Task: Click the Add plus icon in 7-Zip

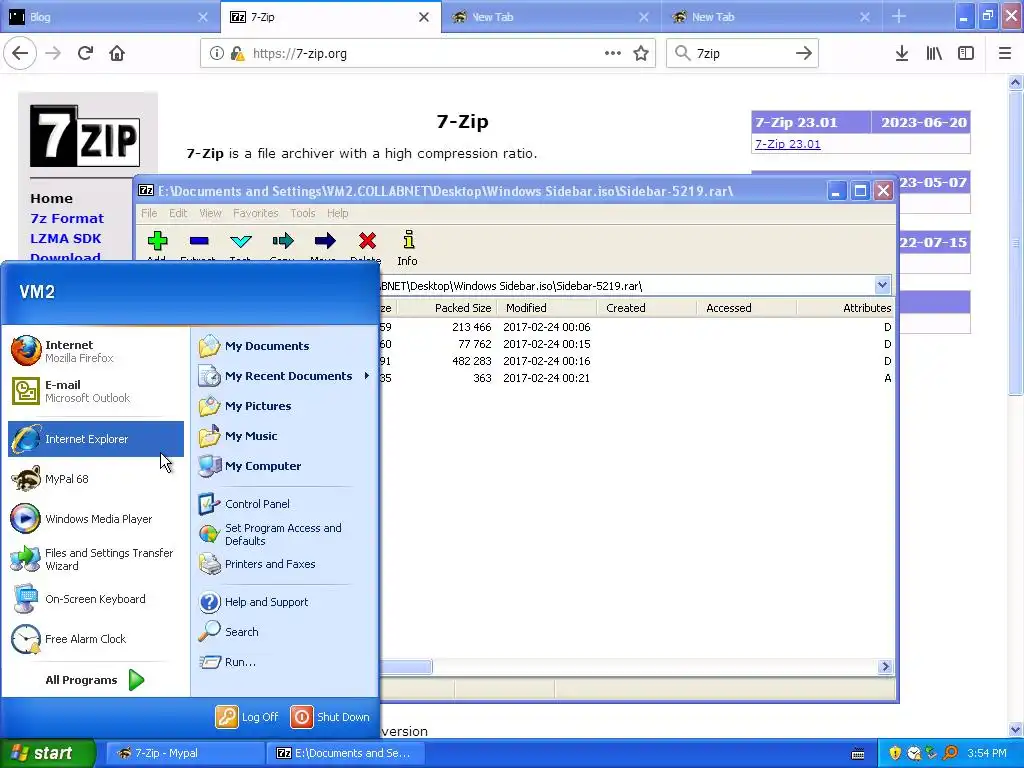Action: pyautogui.click(x=157, y=241)
